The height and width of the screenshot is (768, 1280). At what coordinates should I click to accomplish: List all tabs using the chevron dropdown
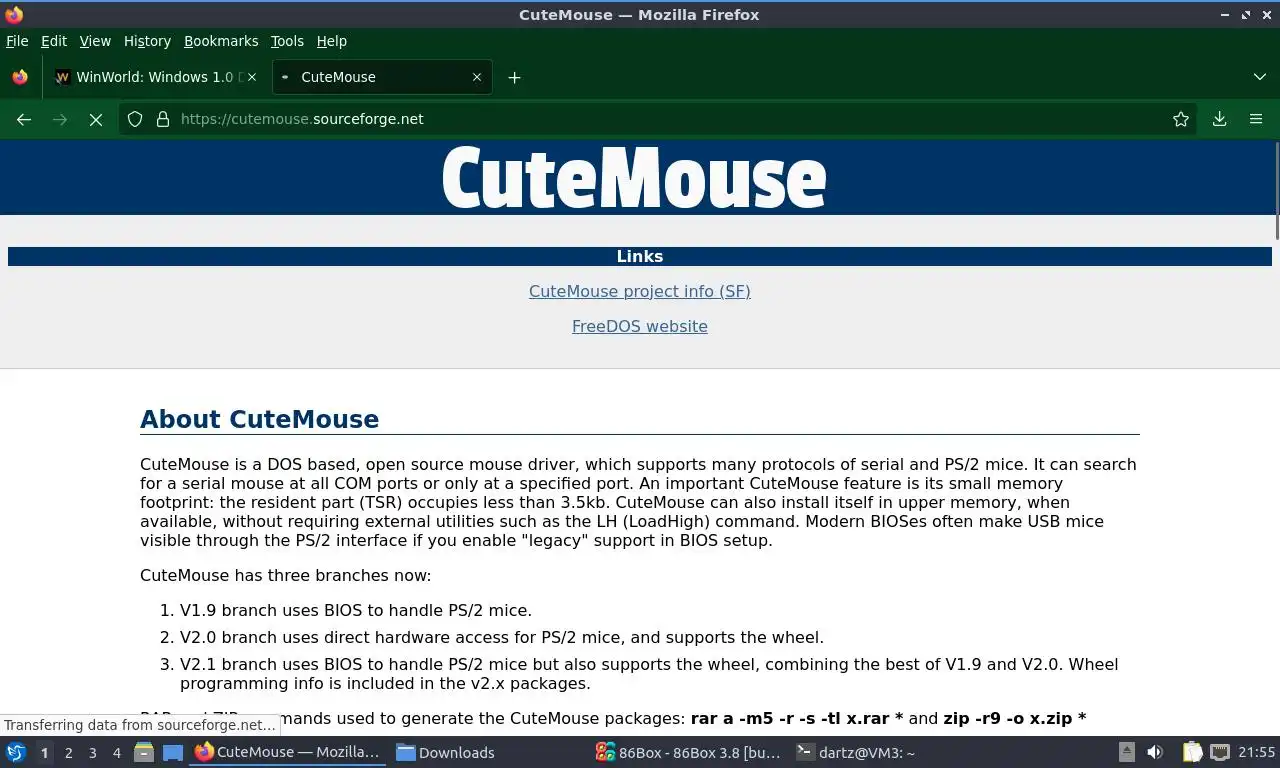coord(1259,77)
